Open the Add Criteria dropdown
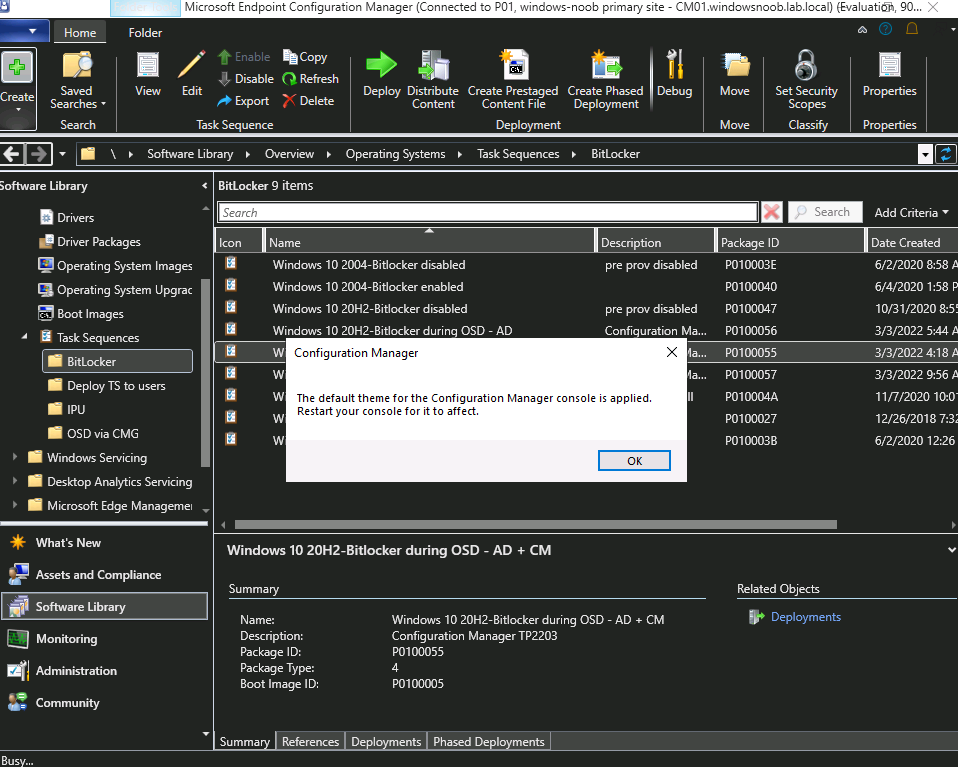The width and height of the screenshot is (958, 767). [x=911, y=213]
